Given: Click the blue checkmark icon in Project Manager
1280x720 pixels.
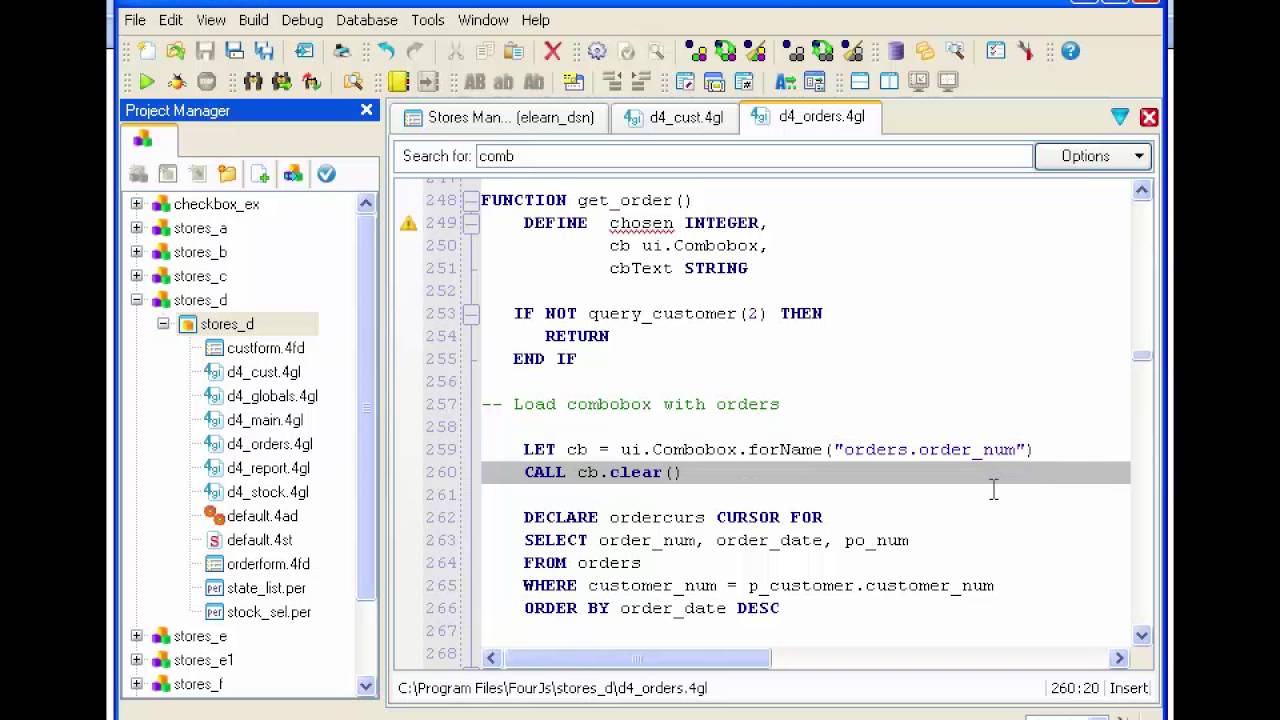Looking at the screenshot, I should 326,174.
